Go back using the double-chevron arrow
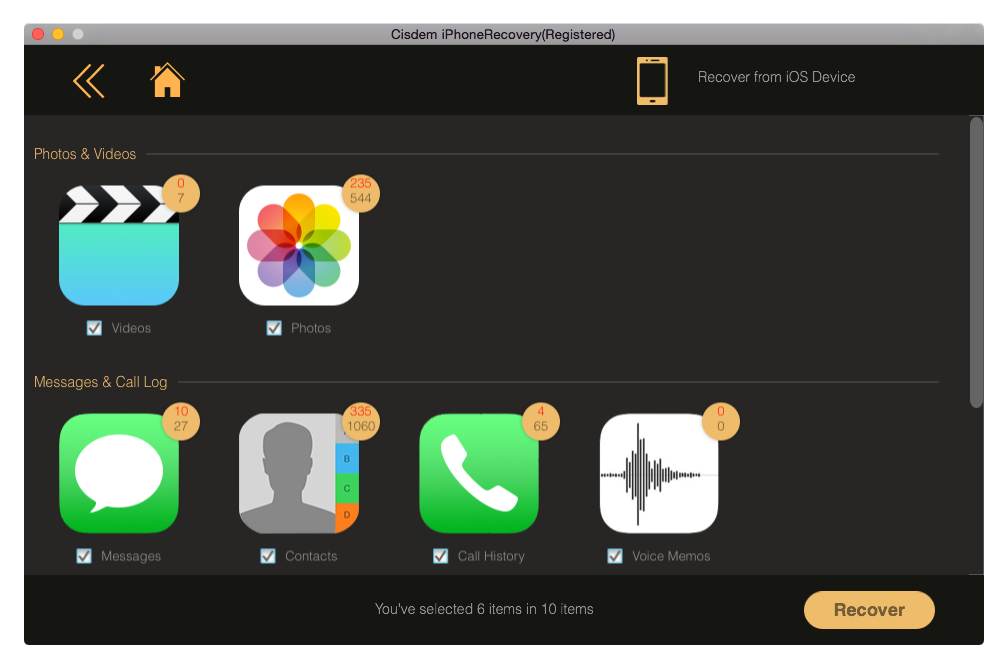Viewport: 1008px width, 668px height. [x=89, y=81]
